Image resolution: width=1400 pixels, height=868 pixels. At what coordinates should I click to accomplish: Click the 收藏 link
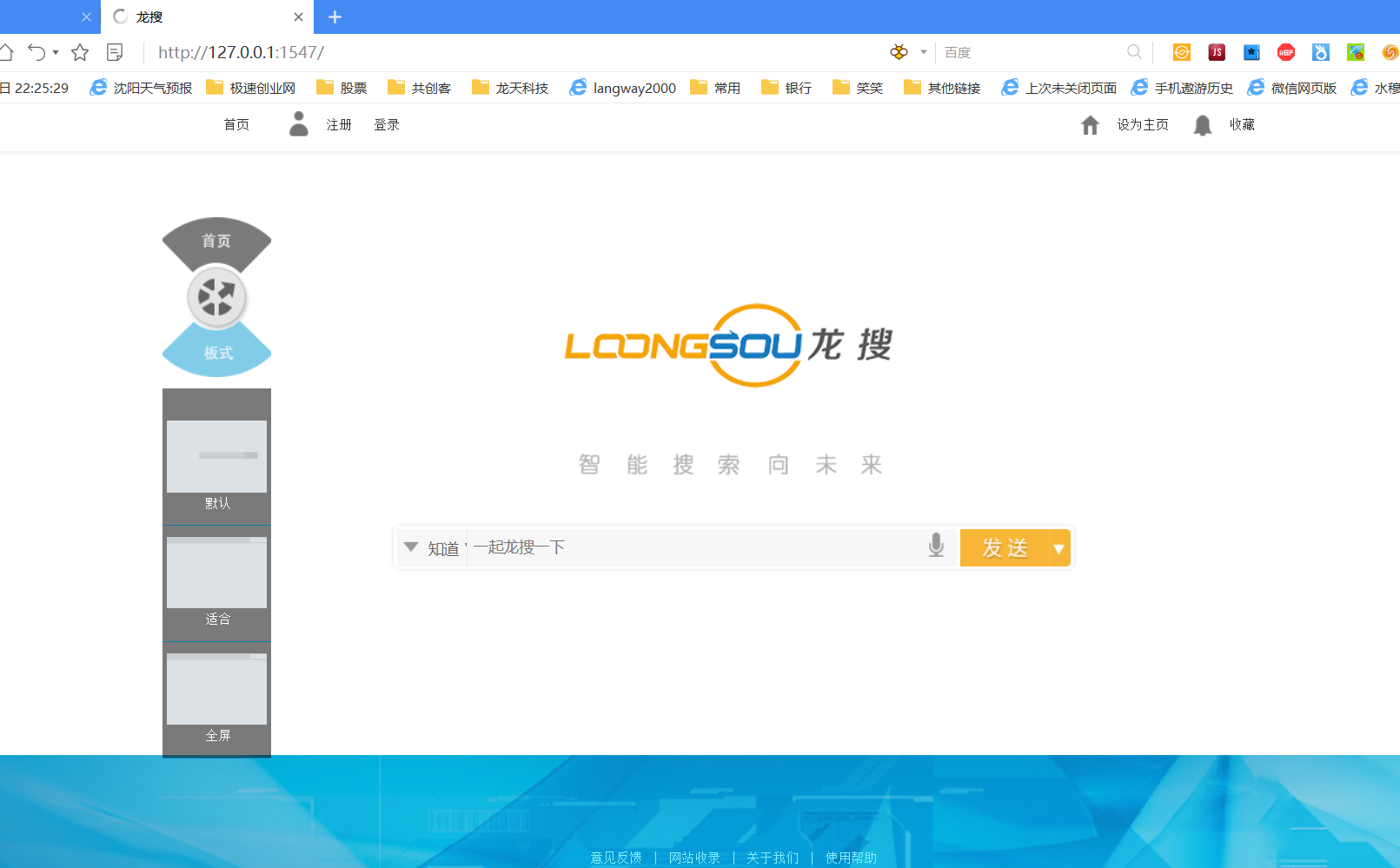pos(1242,124)
